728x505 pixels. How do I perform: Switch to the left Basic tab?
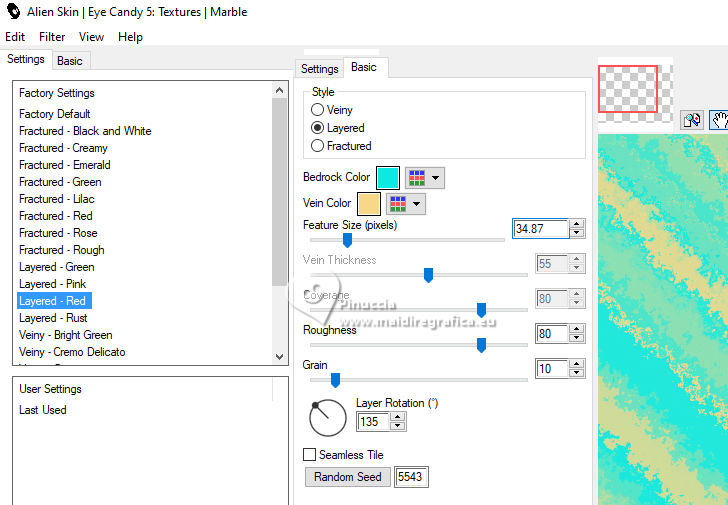[70, 61]
